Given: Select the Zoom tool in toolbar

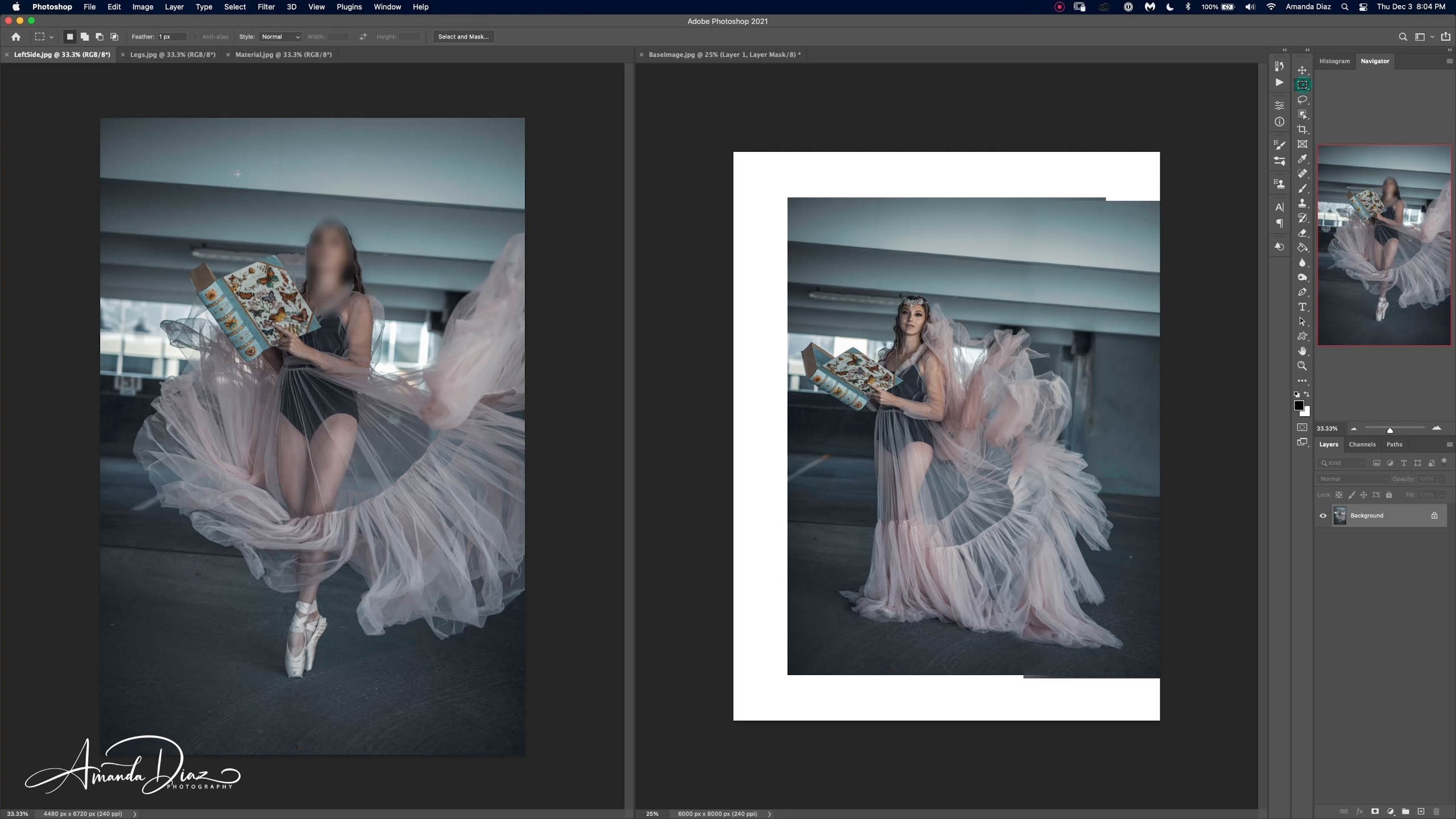Looking at the screenshot, I should pos(1302,366).
